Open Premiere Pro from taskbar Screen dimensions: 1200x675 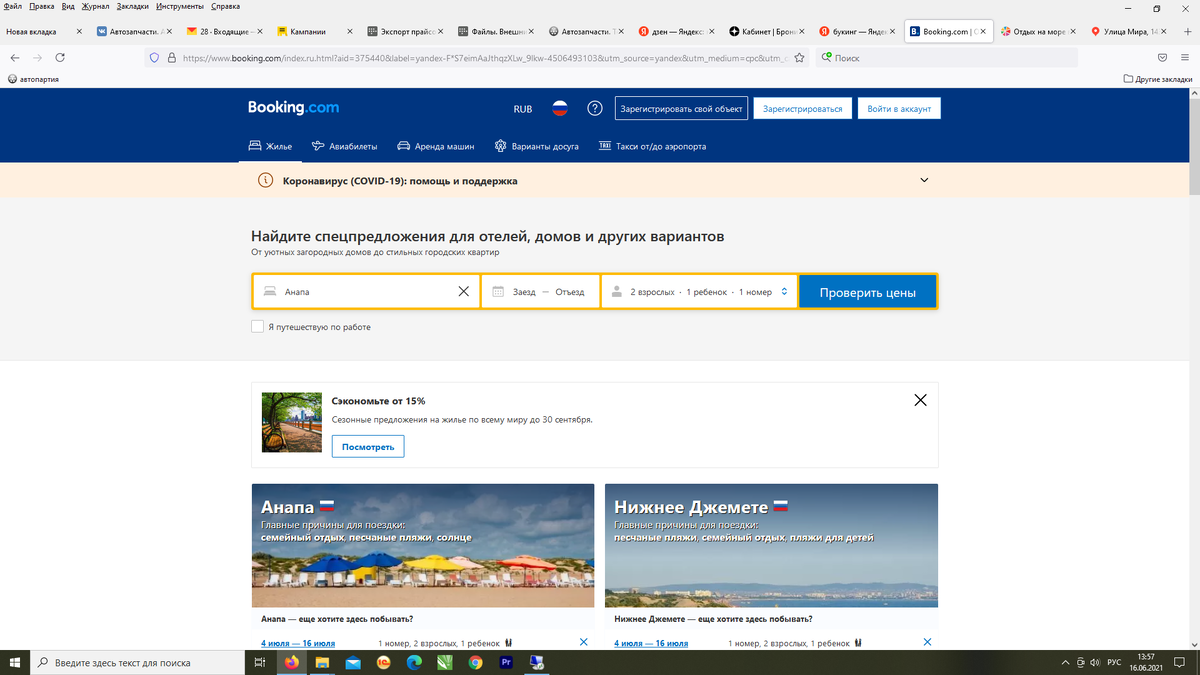coord(506,662)
